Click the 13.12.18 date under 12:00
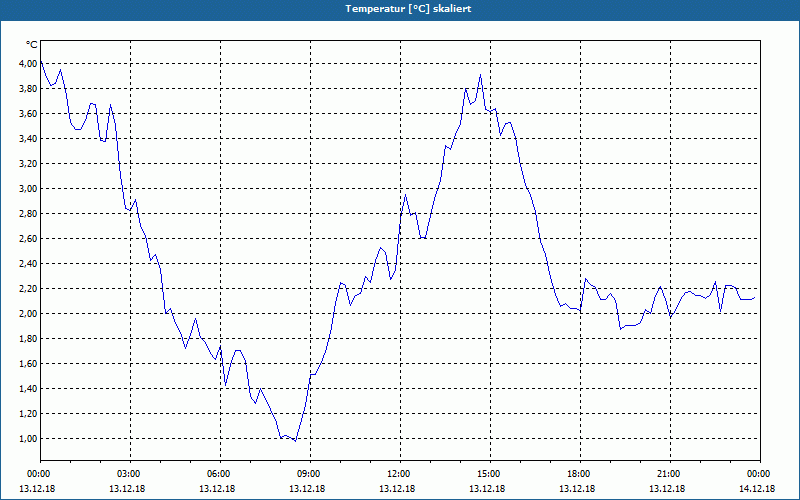Screen dimensions: 800x500 pyautogui.click(x=397, y=489)
